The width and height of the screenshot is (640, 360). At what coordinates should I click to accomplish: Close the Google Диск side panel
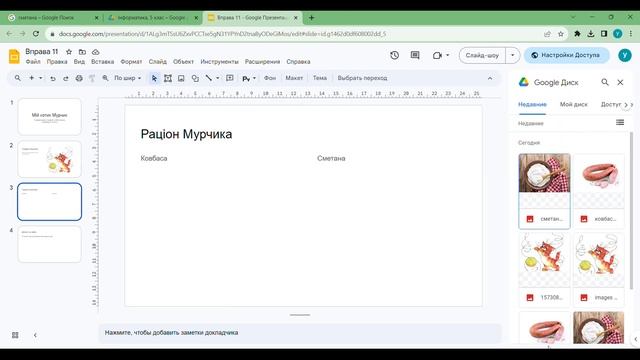620,82
